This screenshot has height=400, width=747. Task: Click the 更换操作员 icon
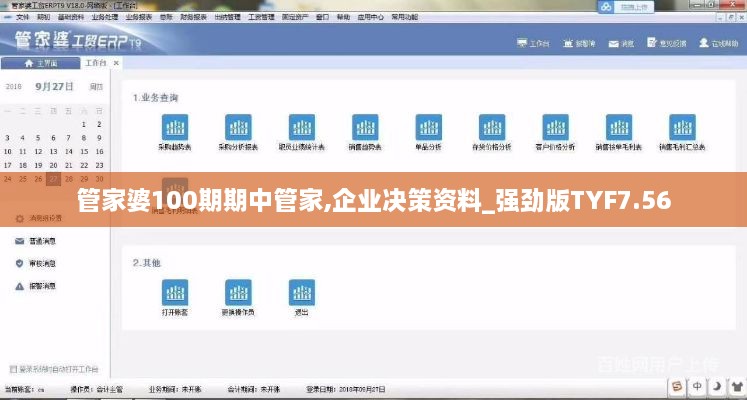pos(238,292)
